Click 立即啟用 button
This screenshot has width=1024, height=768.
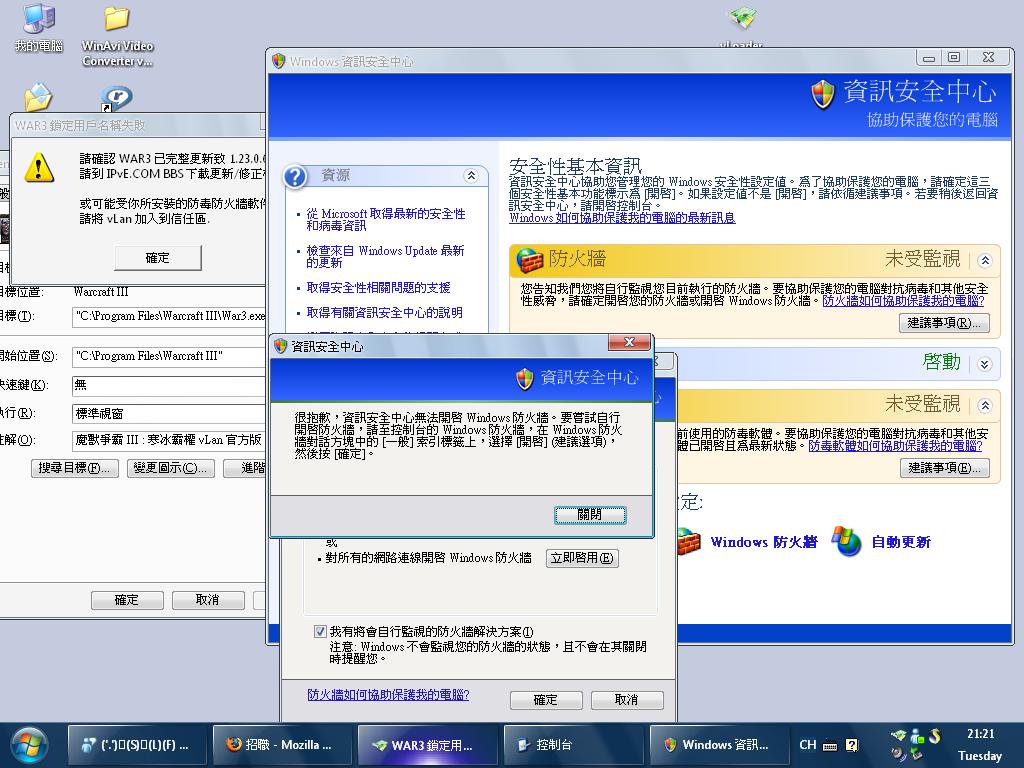(x=582, y=558)
